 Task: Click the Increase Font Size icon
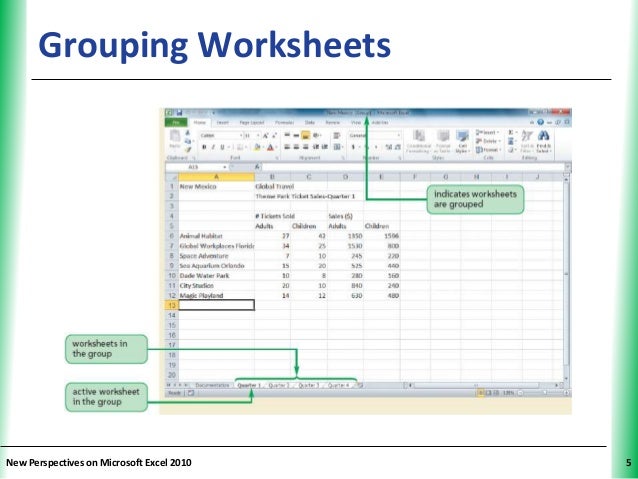click(x=265, y=136)
